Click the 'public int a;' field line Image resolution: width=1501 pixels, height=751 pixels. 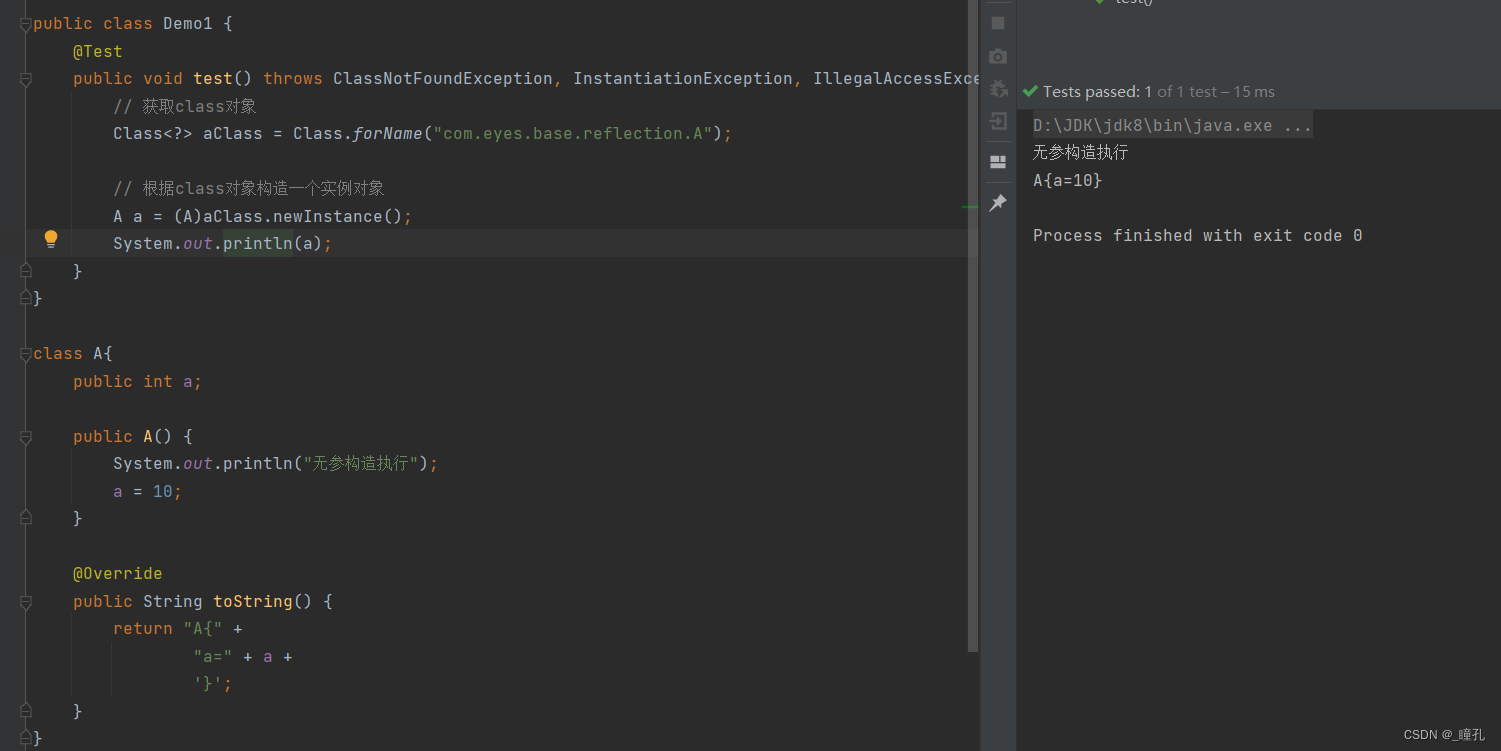pyautogui.click(x=137, y=382)
